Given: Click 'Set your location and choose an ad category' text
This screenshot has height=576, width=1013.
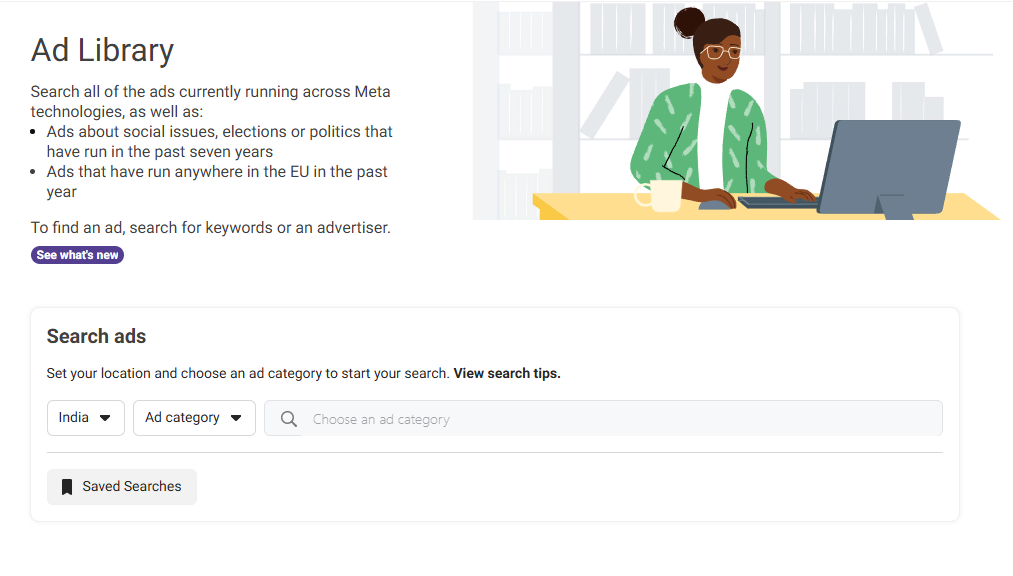Looking at the screenshot, I should coord(247,373).
